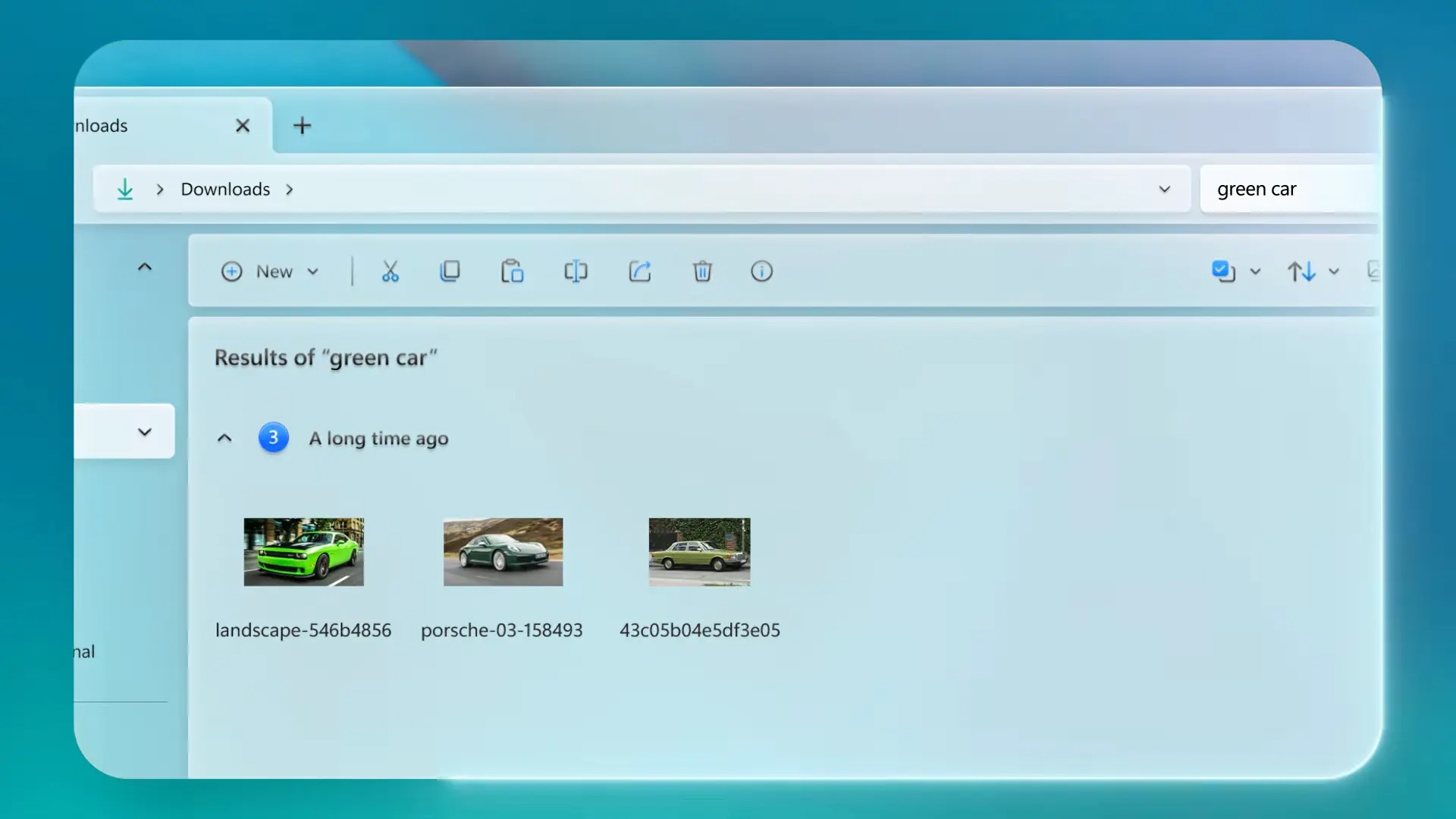Cut the selected file with the Cut icon
Screen dimensions: 1456x819
(x=390, y=271)
